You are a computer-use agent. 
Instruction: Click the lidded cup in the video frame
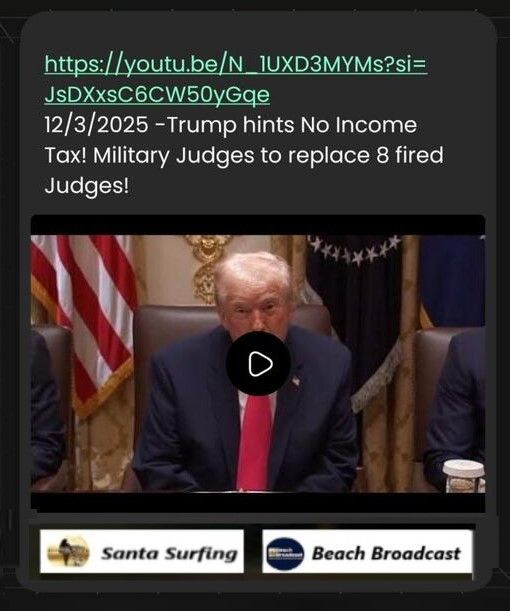click(464, 476)
